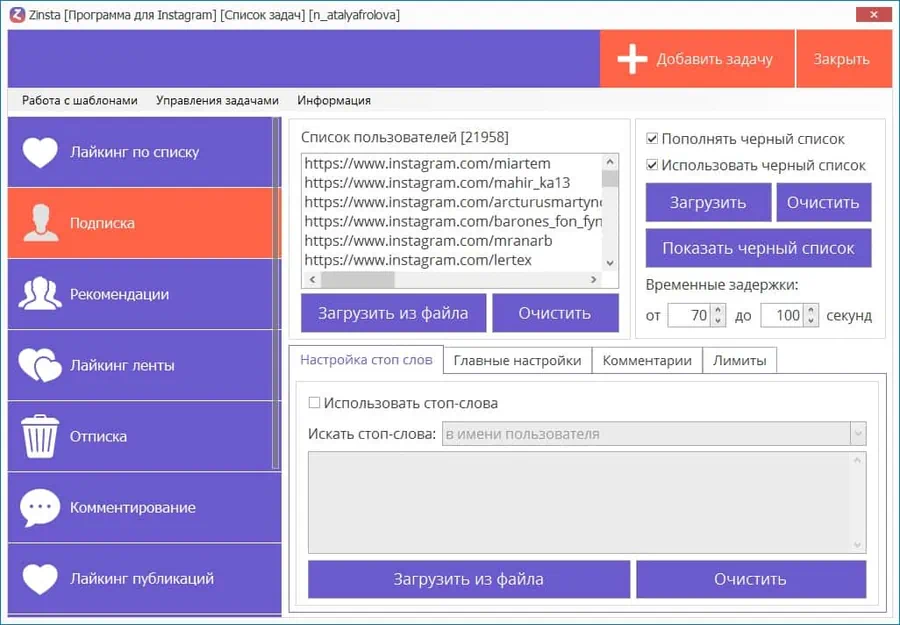
Task: Click the plus icon on Добавить задачу
Action: 632,59
